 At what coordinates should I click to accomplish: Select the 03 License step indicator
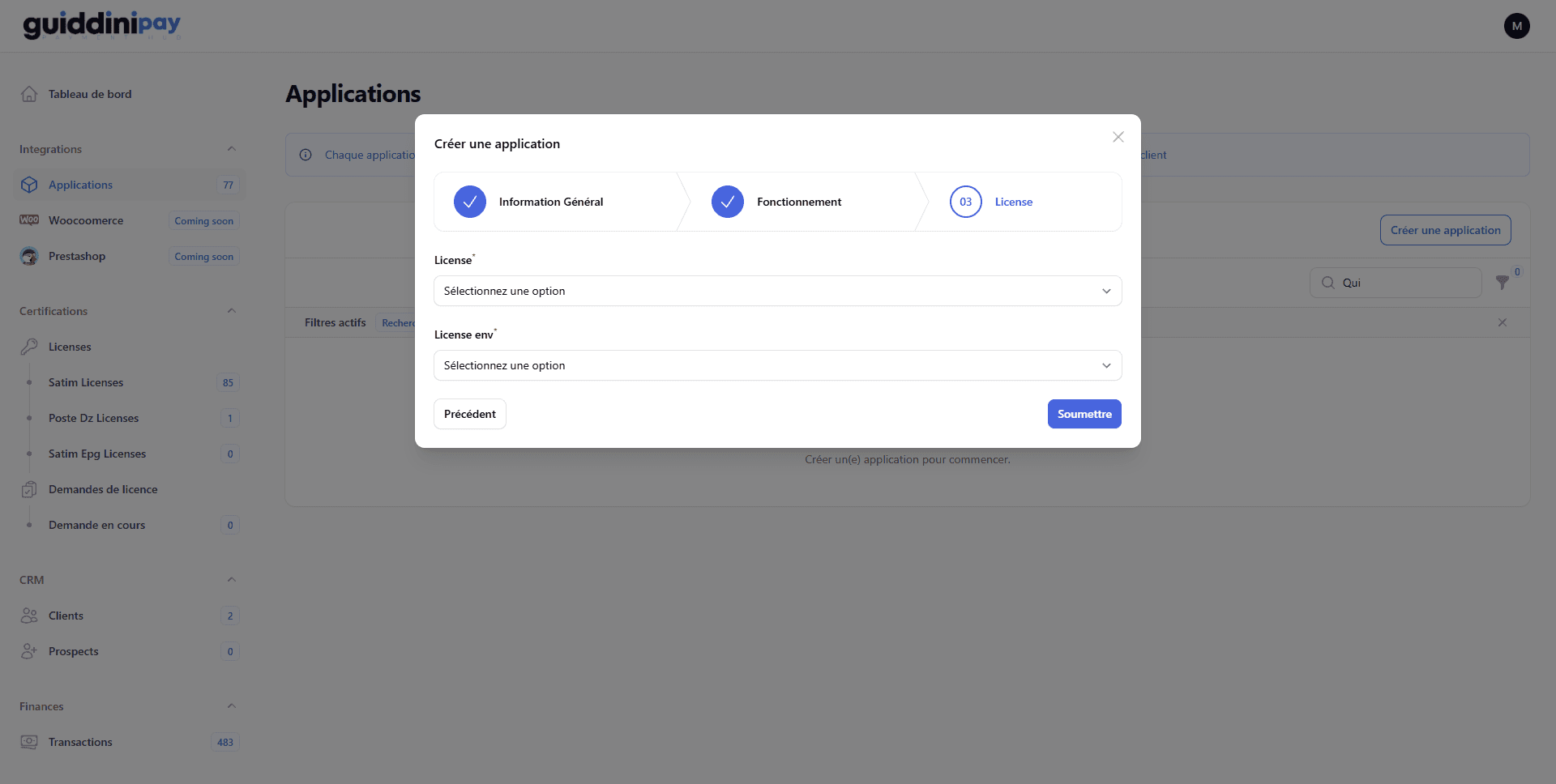click(964, 202)
